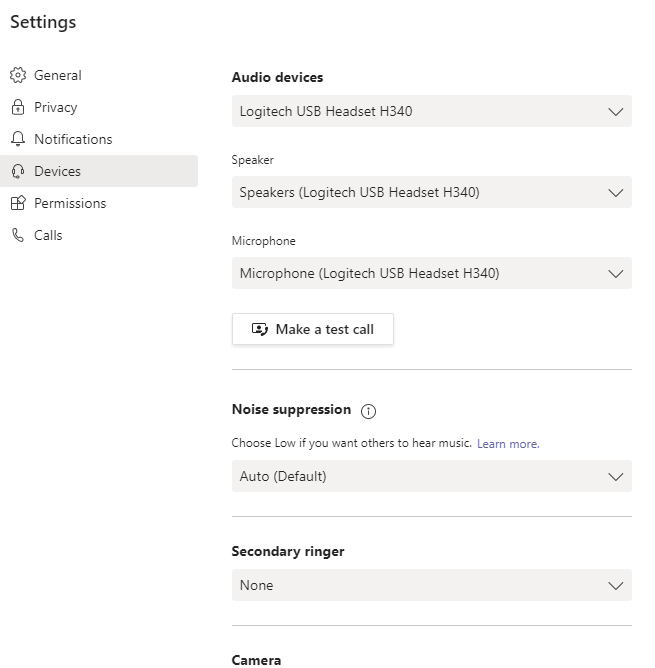
Task: Click the Privacy lock icon
Action: coord(17,107)
